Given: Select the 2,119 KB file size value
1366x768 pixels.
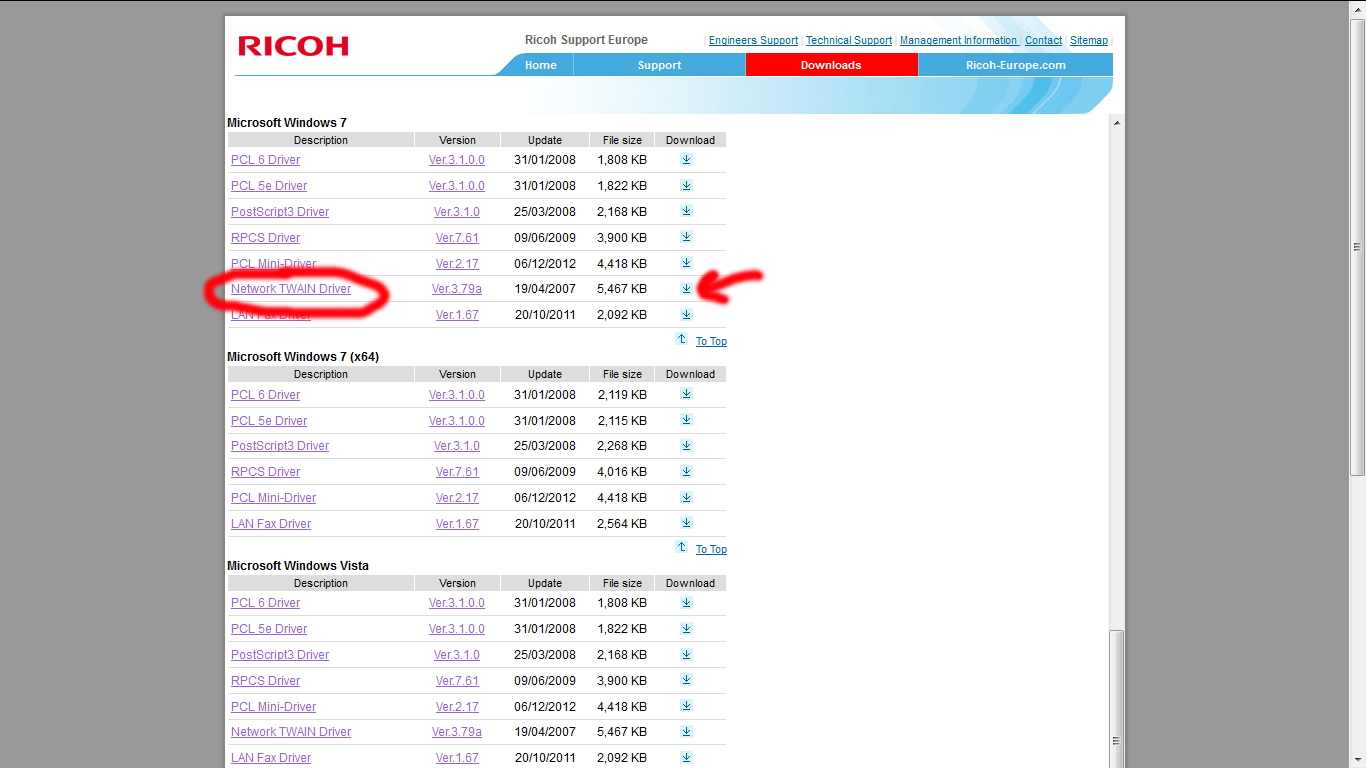Looking at the screenshot, I should pos(622,395).
